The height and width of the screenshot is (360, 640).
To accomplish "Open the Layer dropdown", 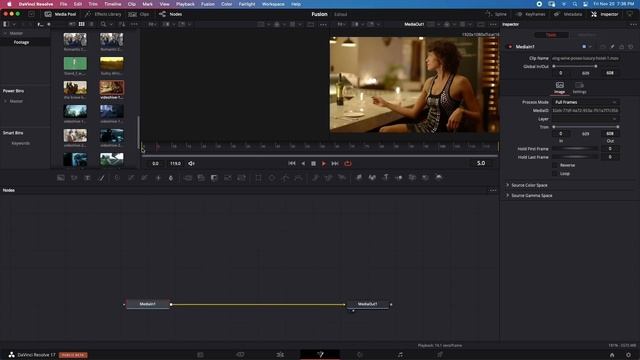I will coord(585,119).
